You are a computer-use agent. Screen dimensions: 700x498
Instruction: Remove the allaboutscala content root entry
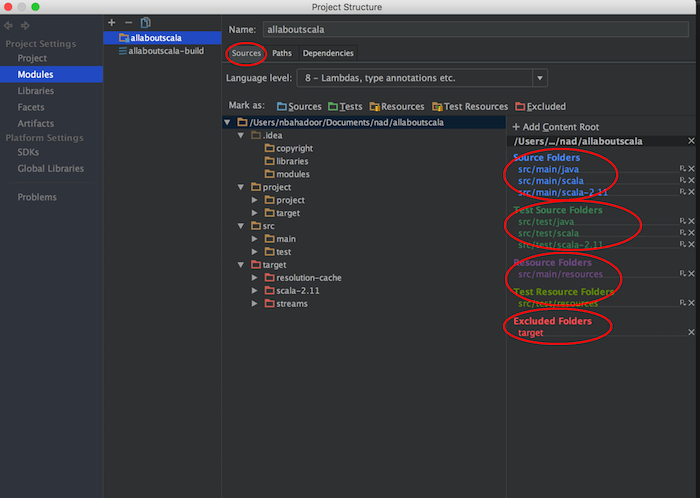pyautogui.click(x=691, y=141)
